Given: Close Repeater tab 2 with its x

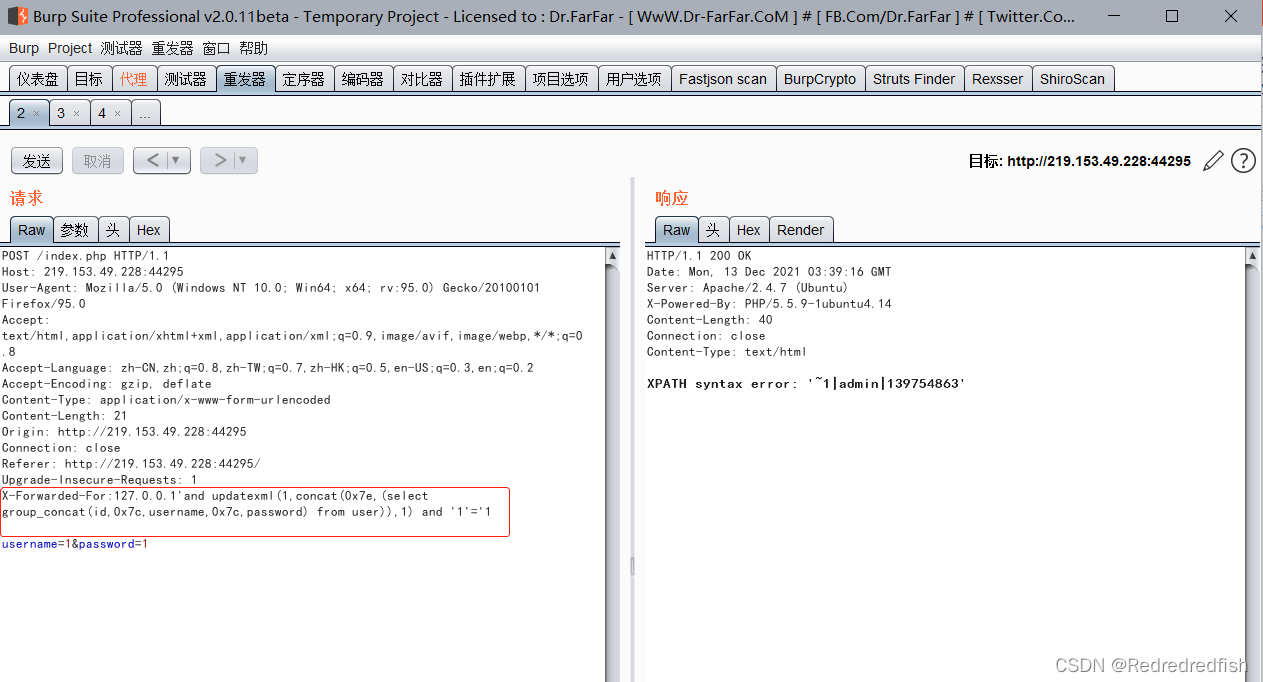Looking at the screenshot, I should click(x=37, y=114).
